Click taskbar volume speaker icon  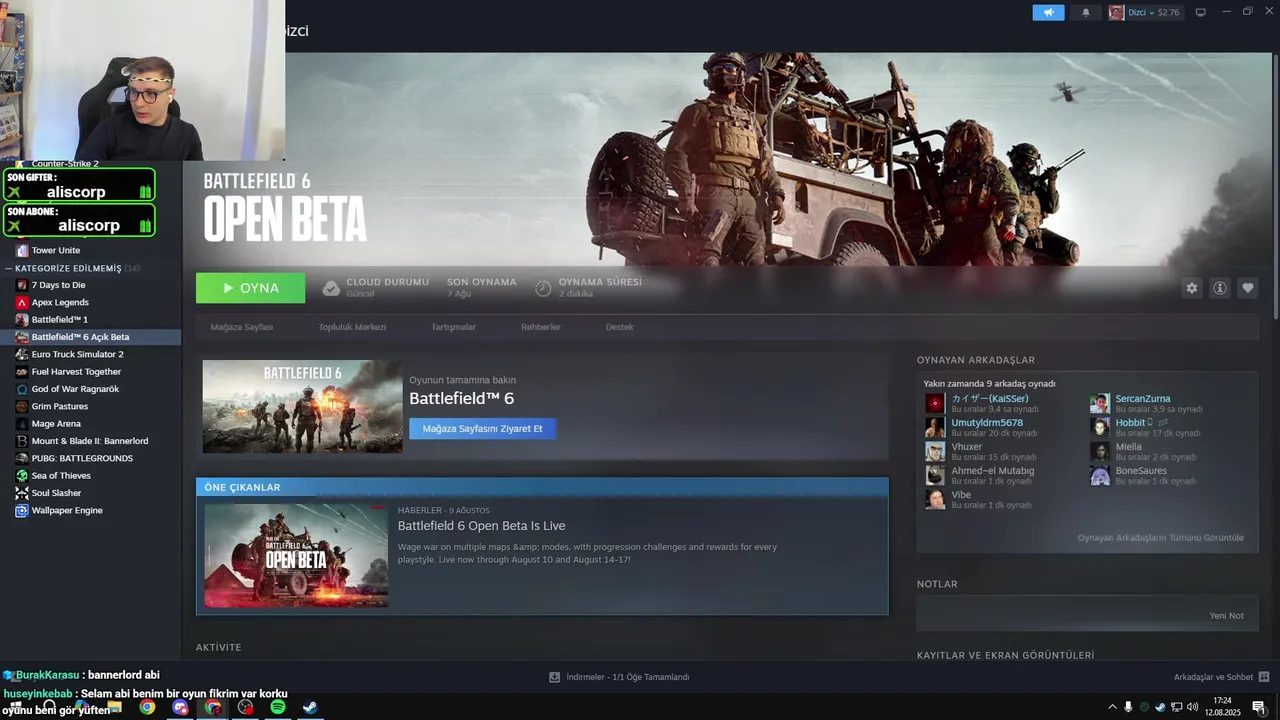[x=1192, y=707]
